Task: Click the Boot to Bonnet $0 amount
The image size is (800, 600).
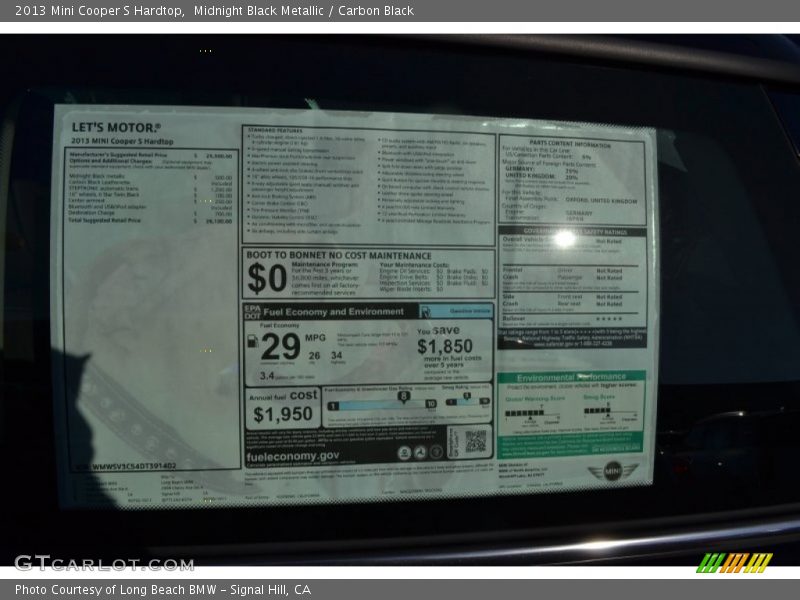Action: 266,278
